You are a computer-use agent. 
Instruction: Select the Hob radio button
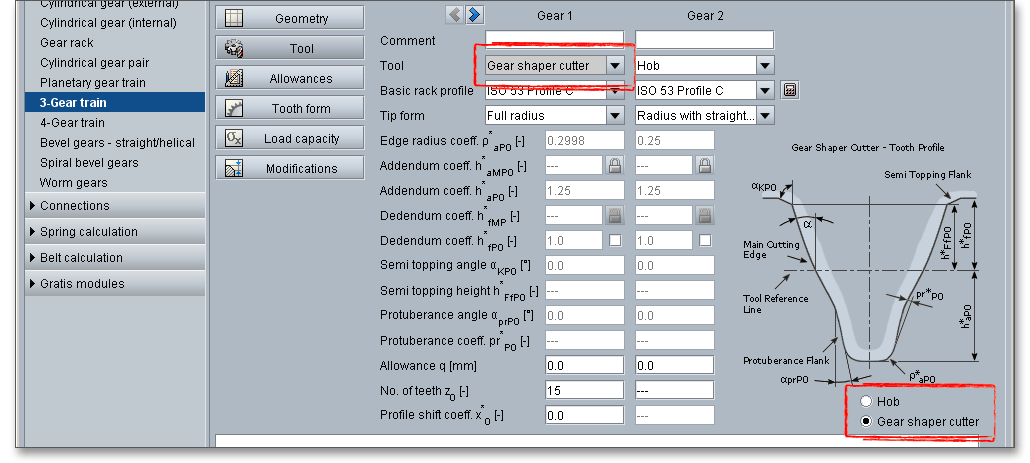[866, 401]
